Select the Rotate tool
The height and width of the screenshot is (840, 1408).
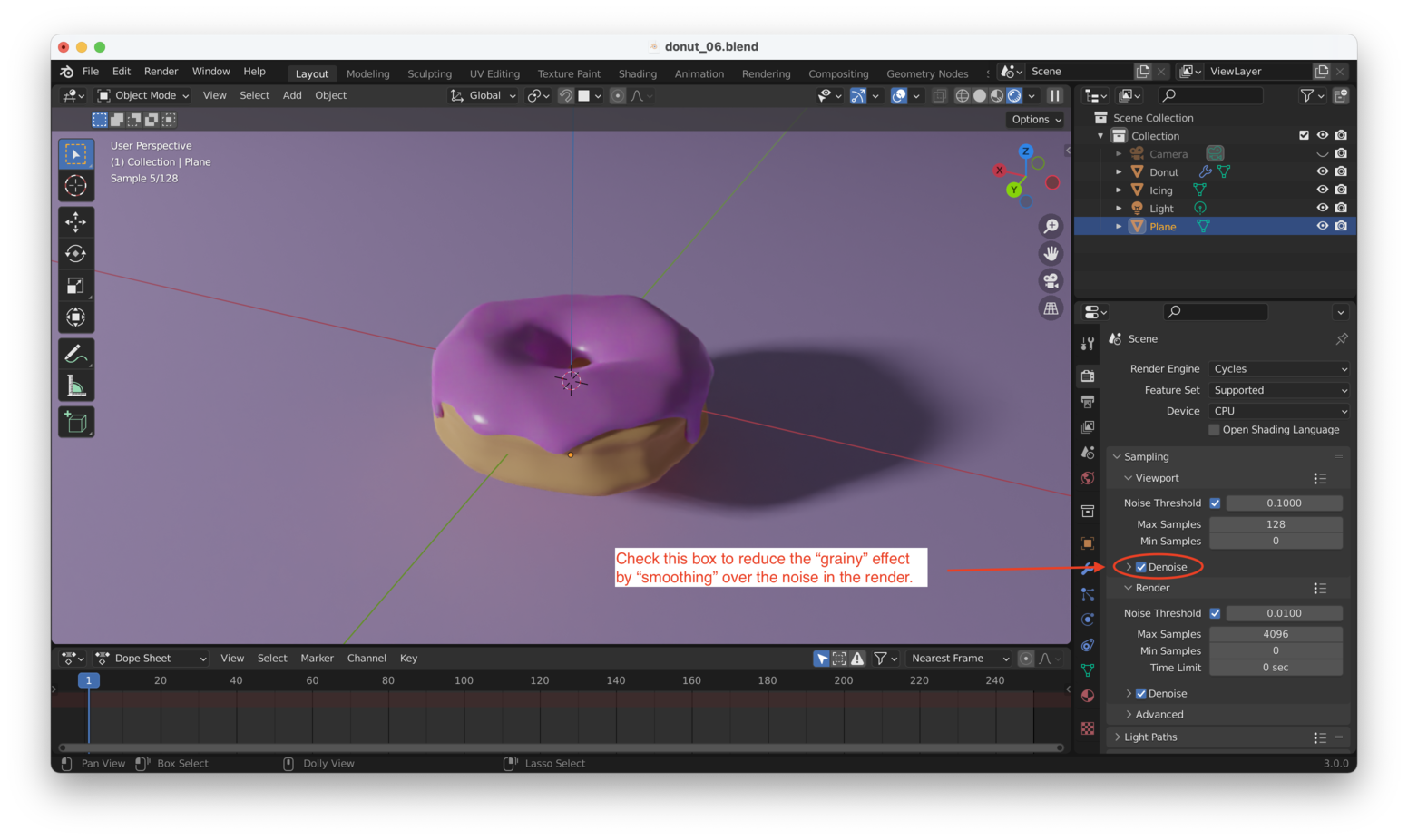[76, 253]
